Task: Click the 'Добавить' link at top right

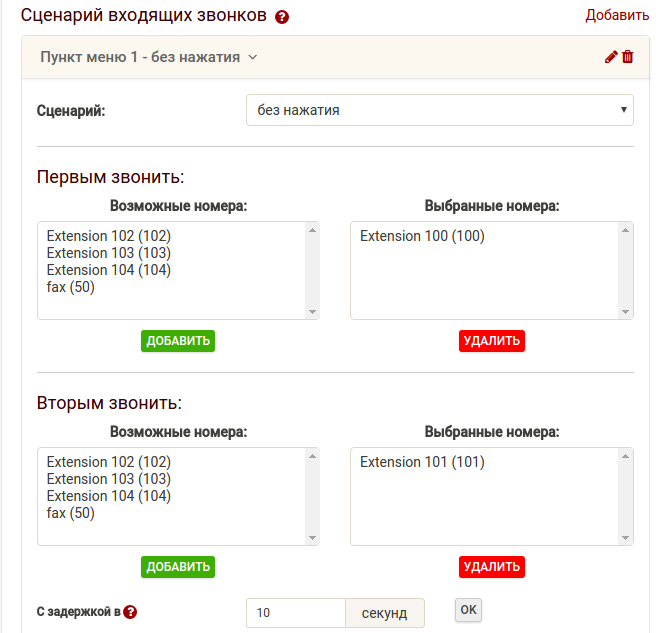Action: tap(617, 15)
